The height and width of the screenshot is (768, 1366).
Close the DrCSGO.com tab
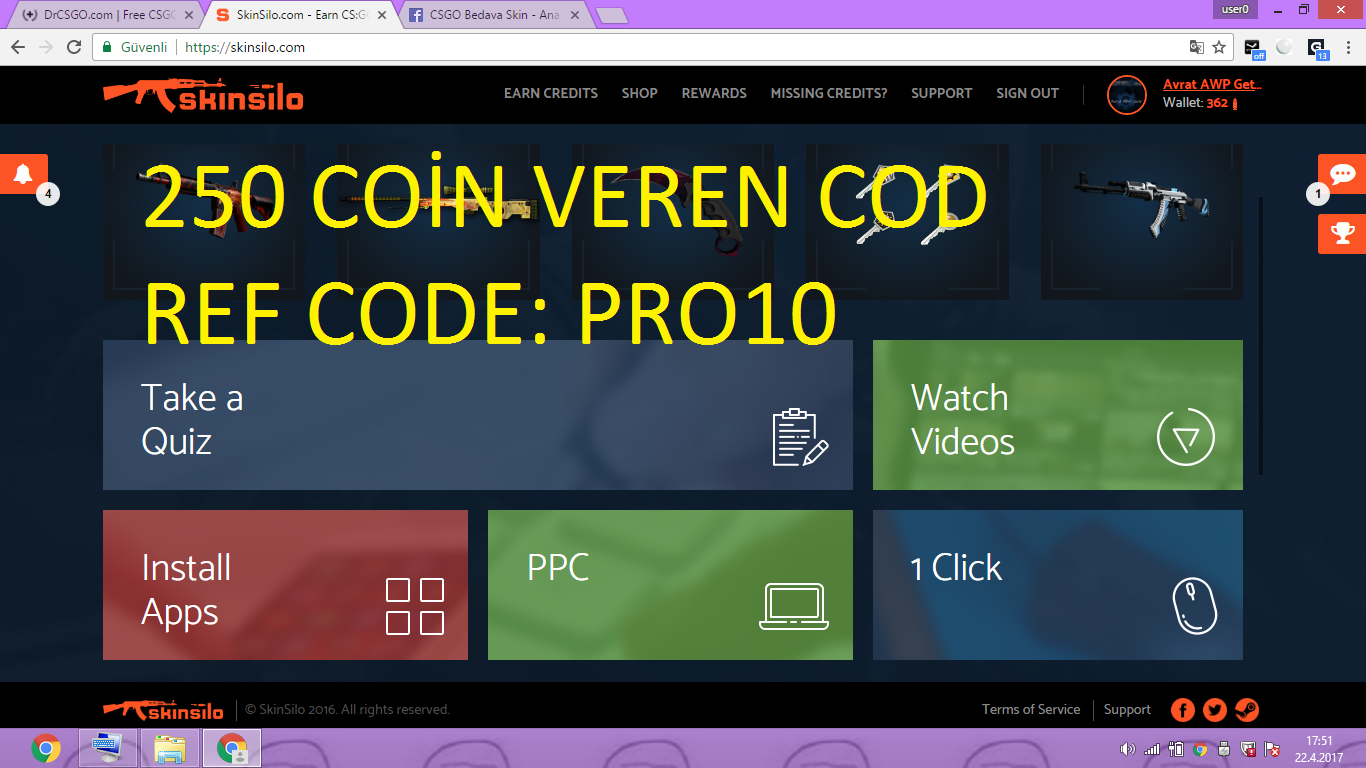pos(190,15)
